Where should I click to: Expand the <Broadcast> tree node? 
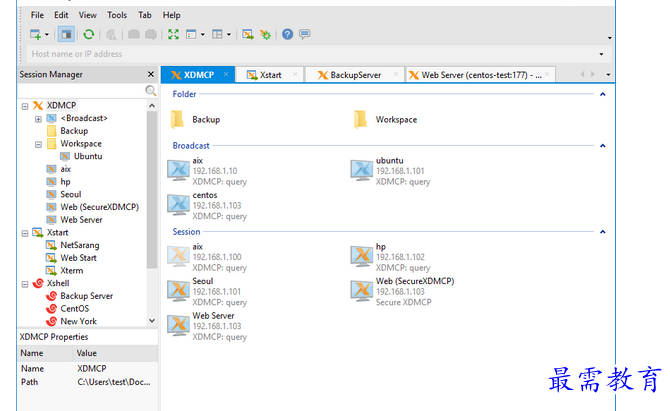[x=38, y=119]
